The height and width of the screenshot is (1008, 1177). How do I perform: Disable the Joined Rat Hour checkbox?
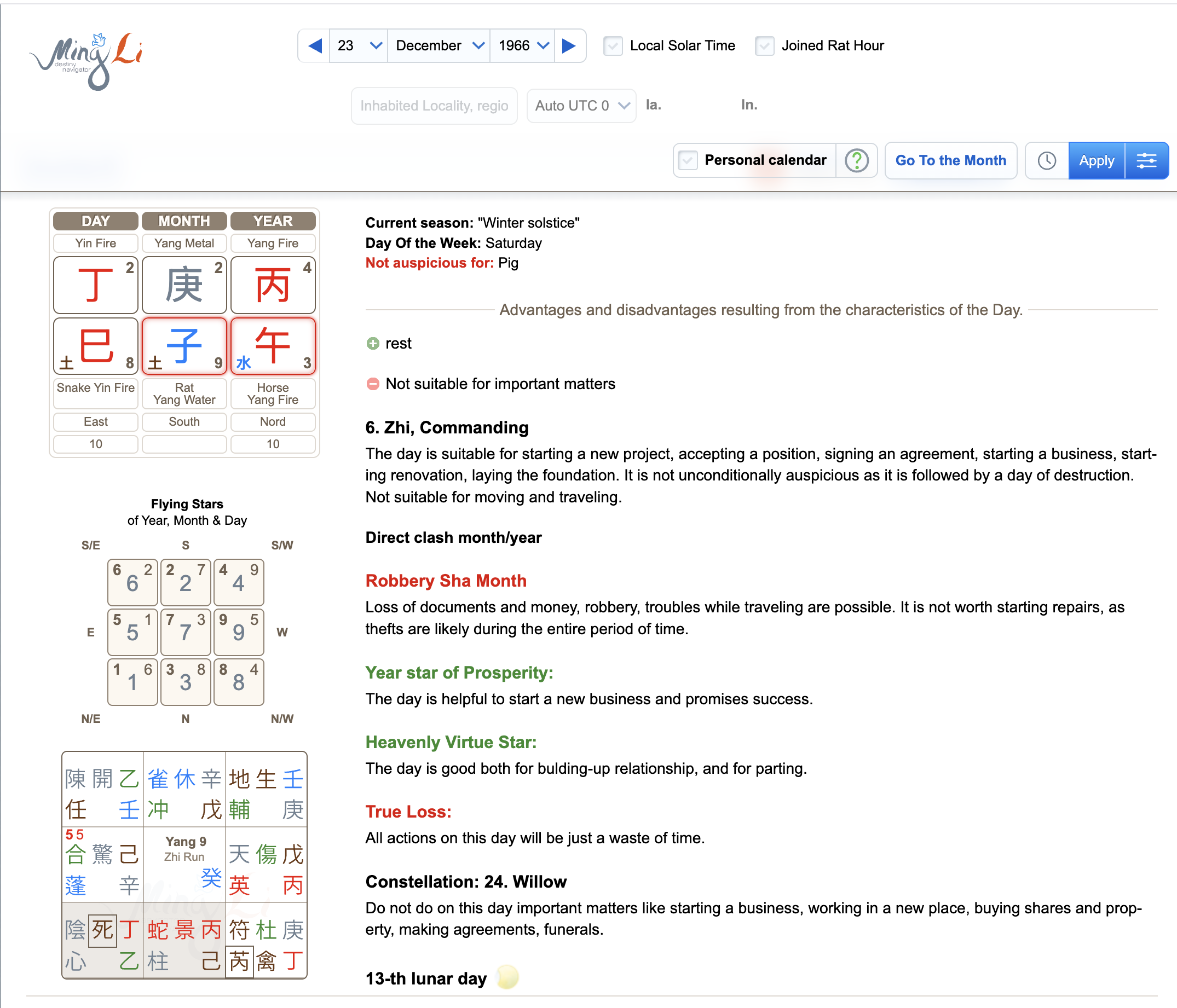click(x=765, y=46)
